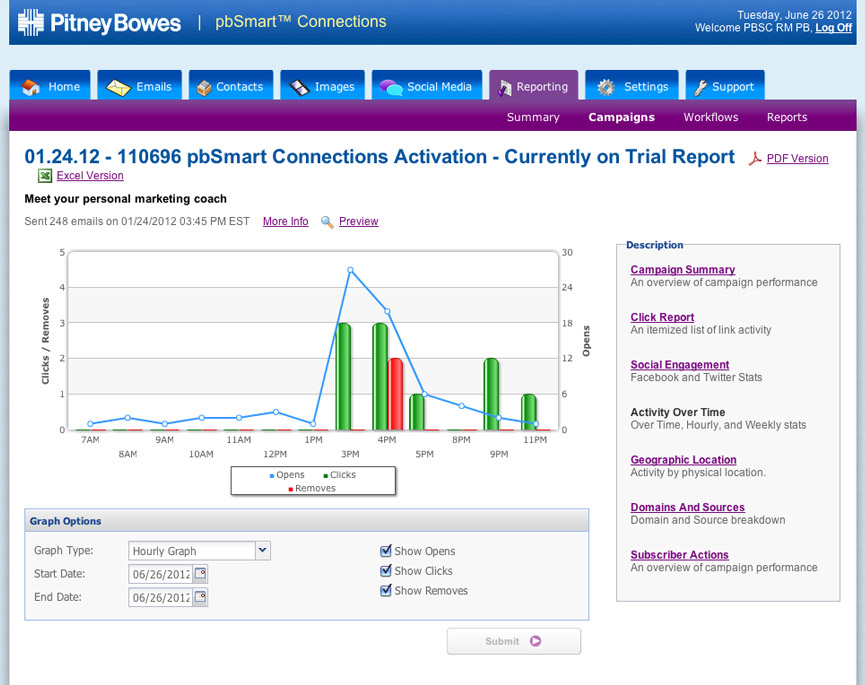Click the Images film strip icon
This screenshot has width=865, height=685.
(300, 87)
